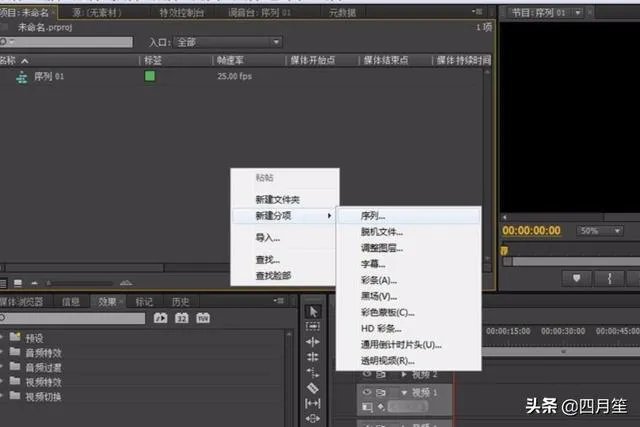Click the green label swatch of 序列 01
The image size is (640, 427).
[x=150, y=76]
